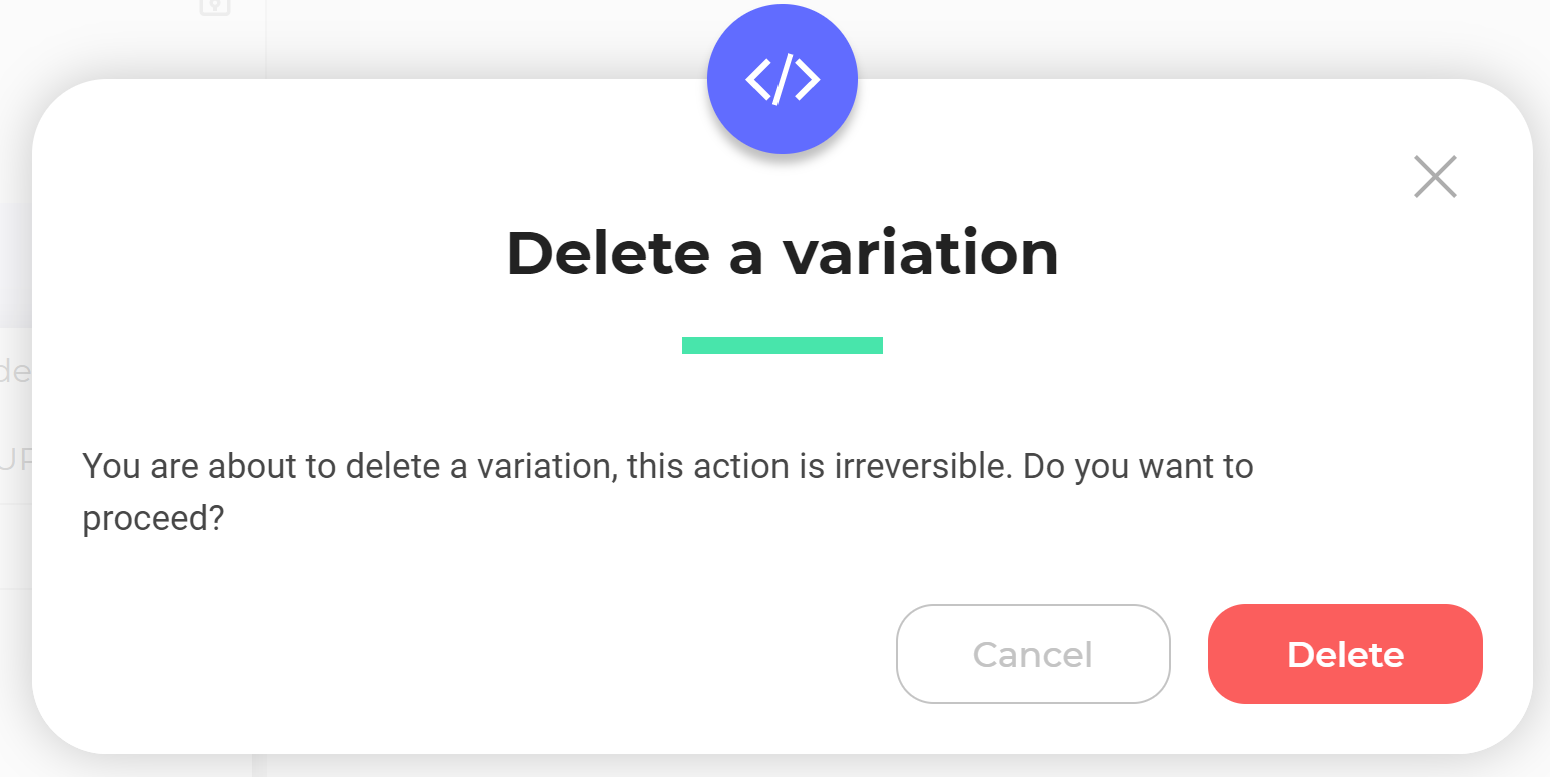Cancel the variation deletion

(1033, 654)
